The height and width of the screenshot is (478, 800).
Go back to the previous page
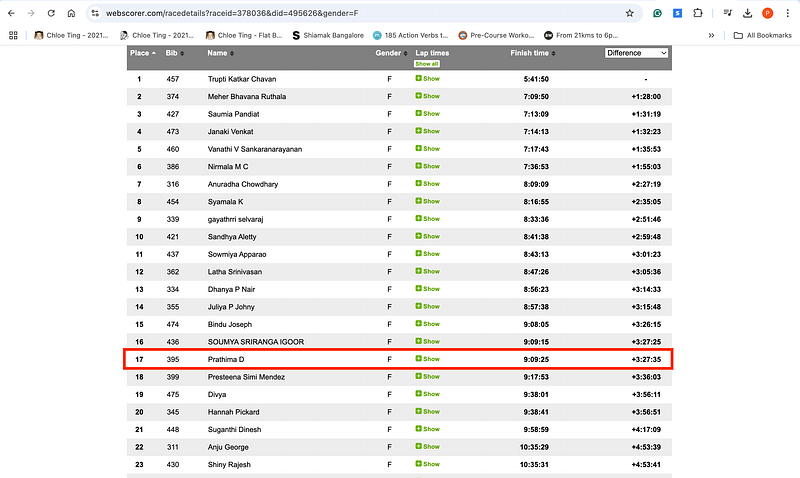11,13
